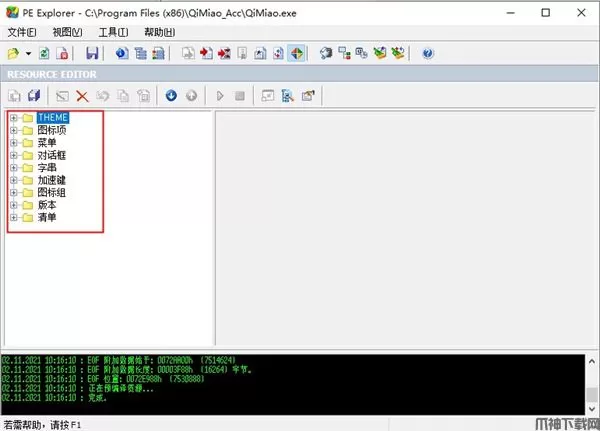Launch the disassembler tool icon
600x431 pixels.
click(326, 53)
